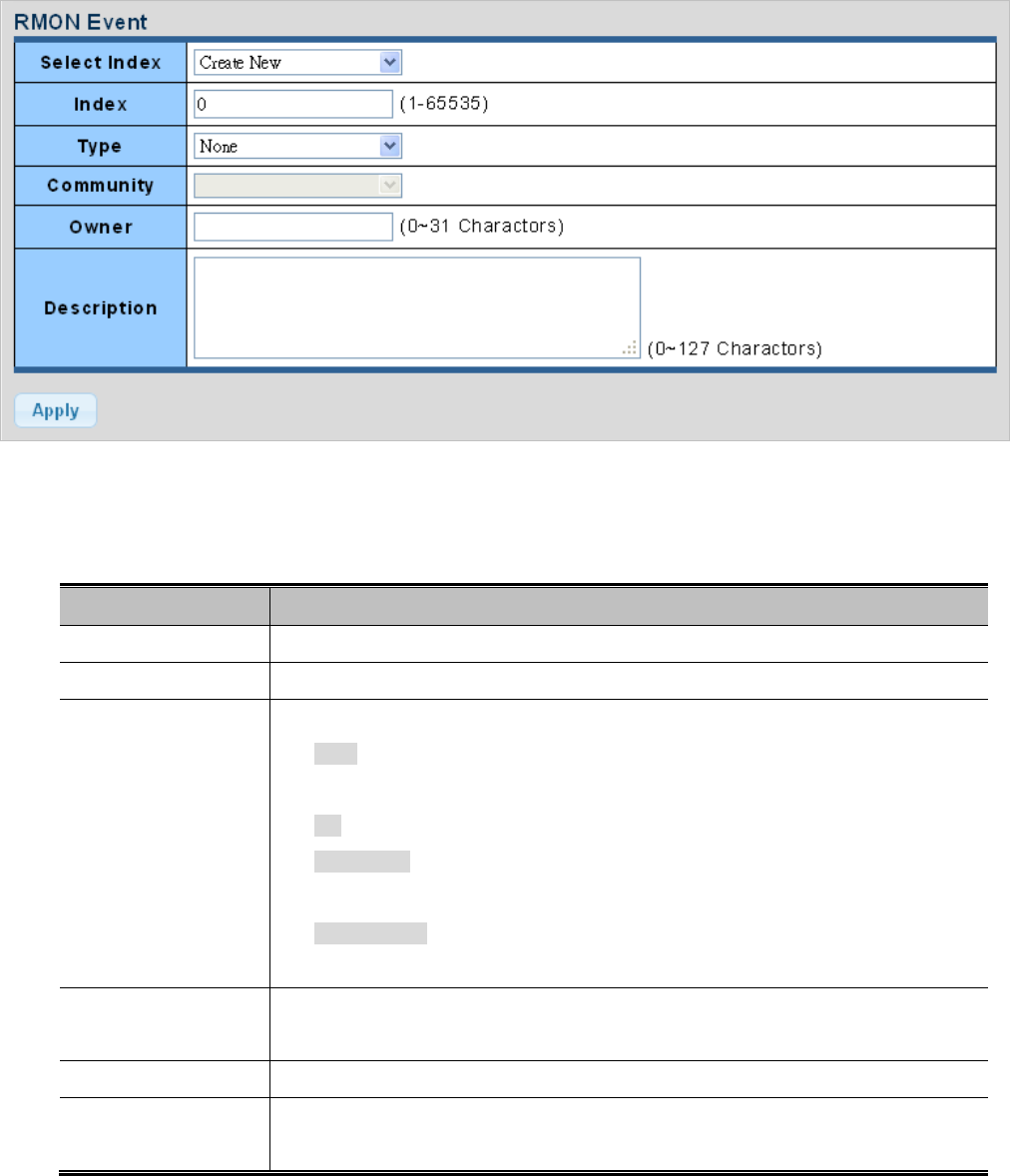Focus the Description text area
The height and width of the screenshot is (1176, 1010).
(x=417, y=307)
